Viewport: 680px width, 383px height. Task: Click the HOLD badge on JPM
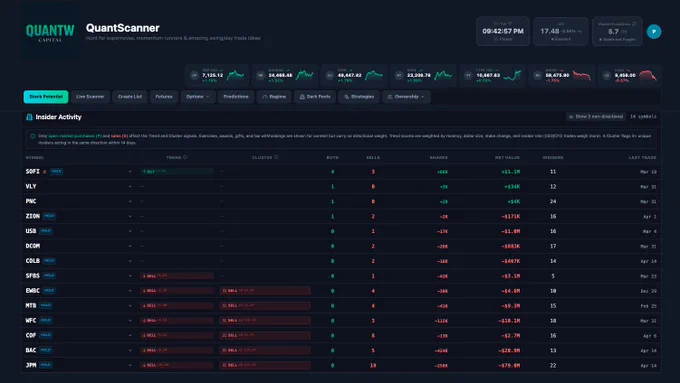click(46, 365)
